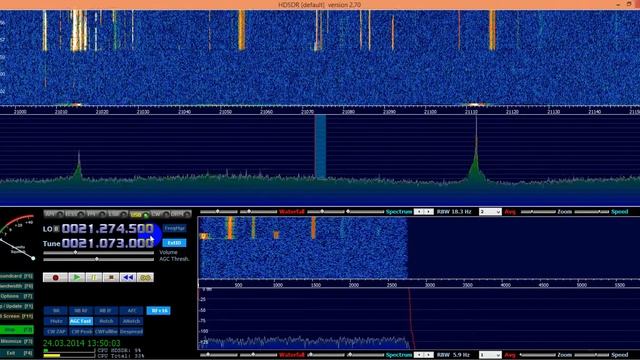The image size is (640, 360).
Task: Click the 21070 mark on RF frequency scale
Action: click(308, 111)
